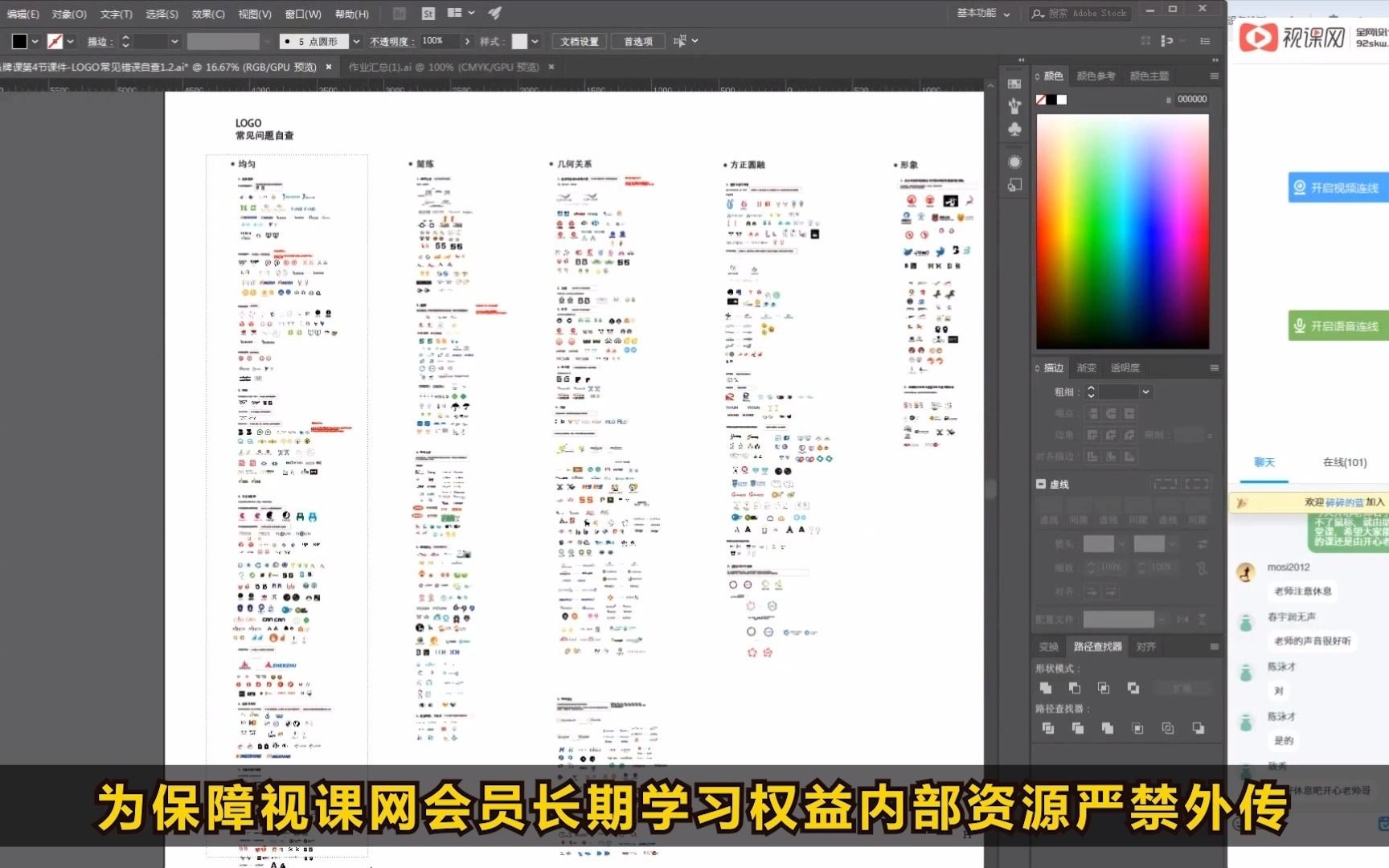
Task: Switch to the 对齐 tab
Action: coord(1146,647)
